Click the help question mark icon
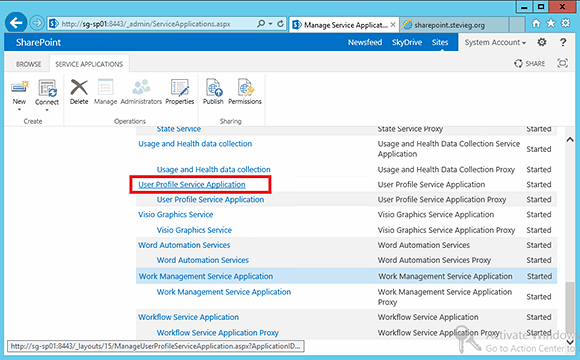 coord(563,42)
